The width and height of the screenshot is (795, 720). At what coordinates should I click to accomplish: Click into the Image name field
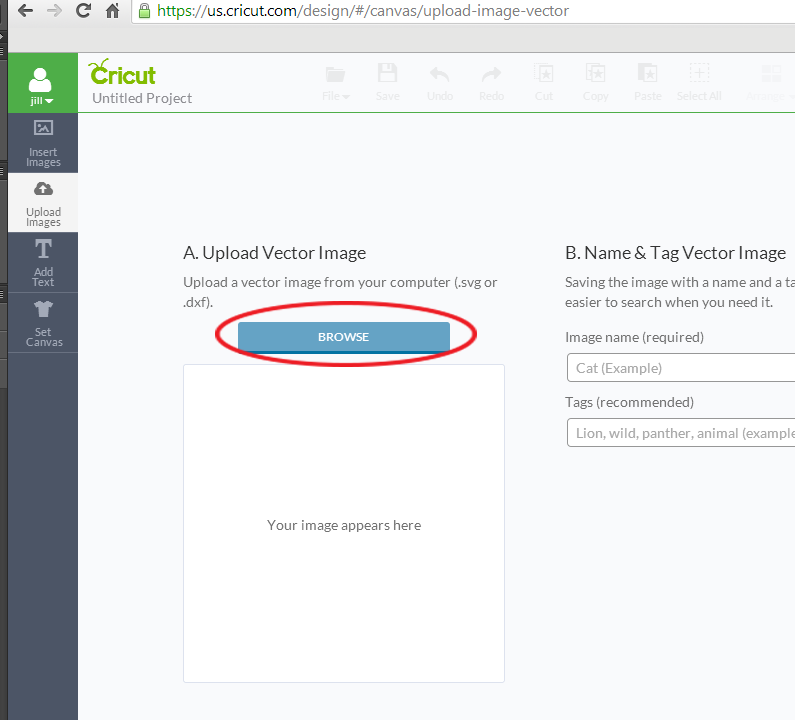click(680, 368)
